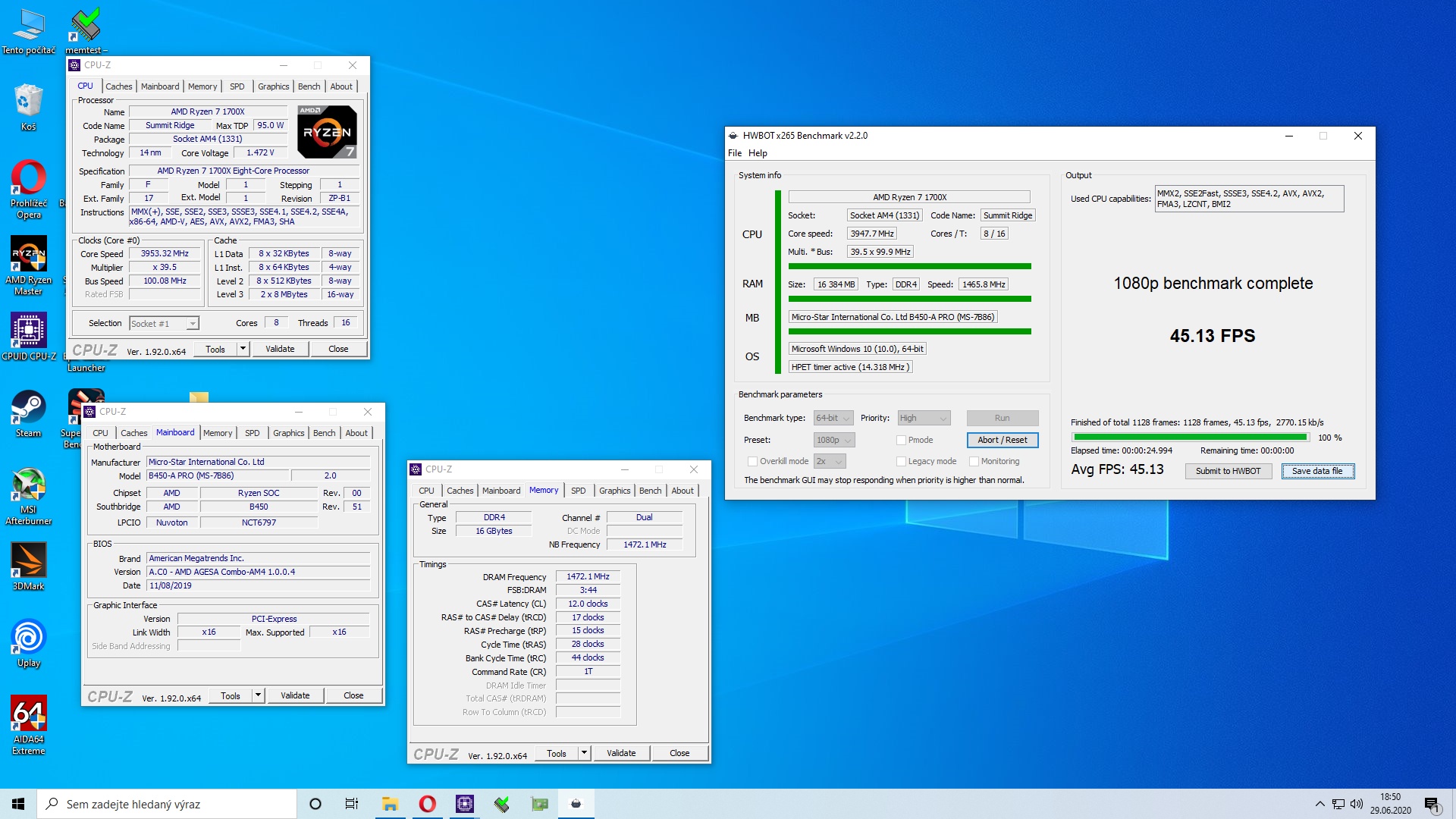The height and width of the screenshot is (819, 1456).
Task: Switch to Bench tab in top CPU-Z
Action: (309, 86)
